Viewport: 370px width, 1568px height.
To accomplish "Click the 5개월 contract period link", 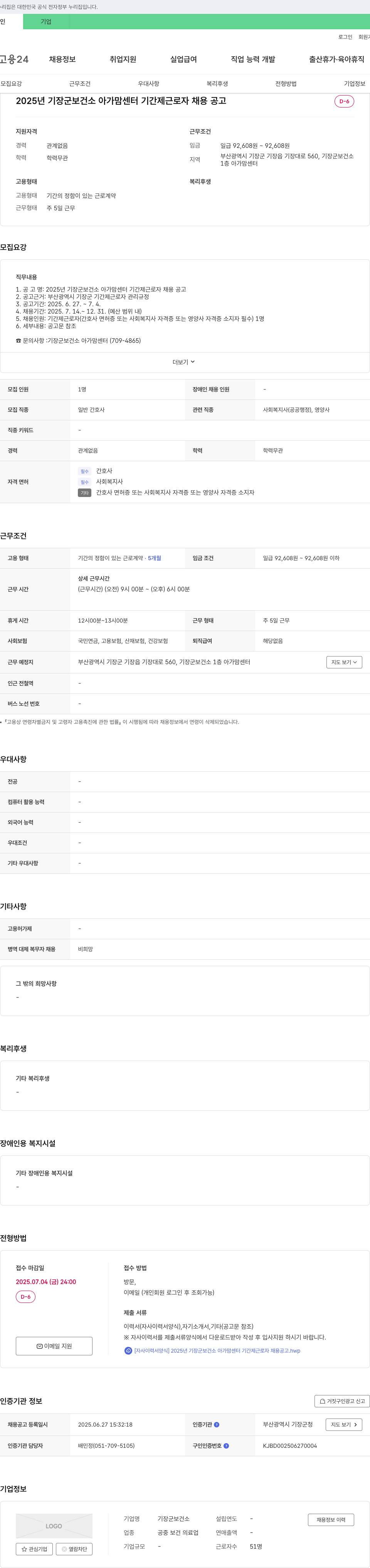I will (155, 558).
